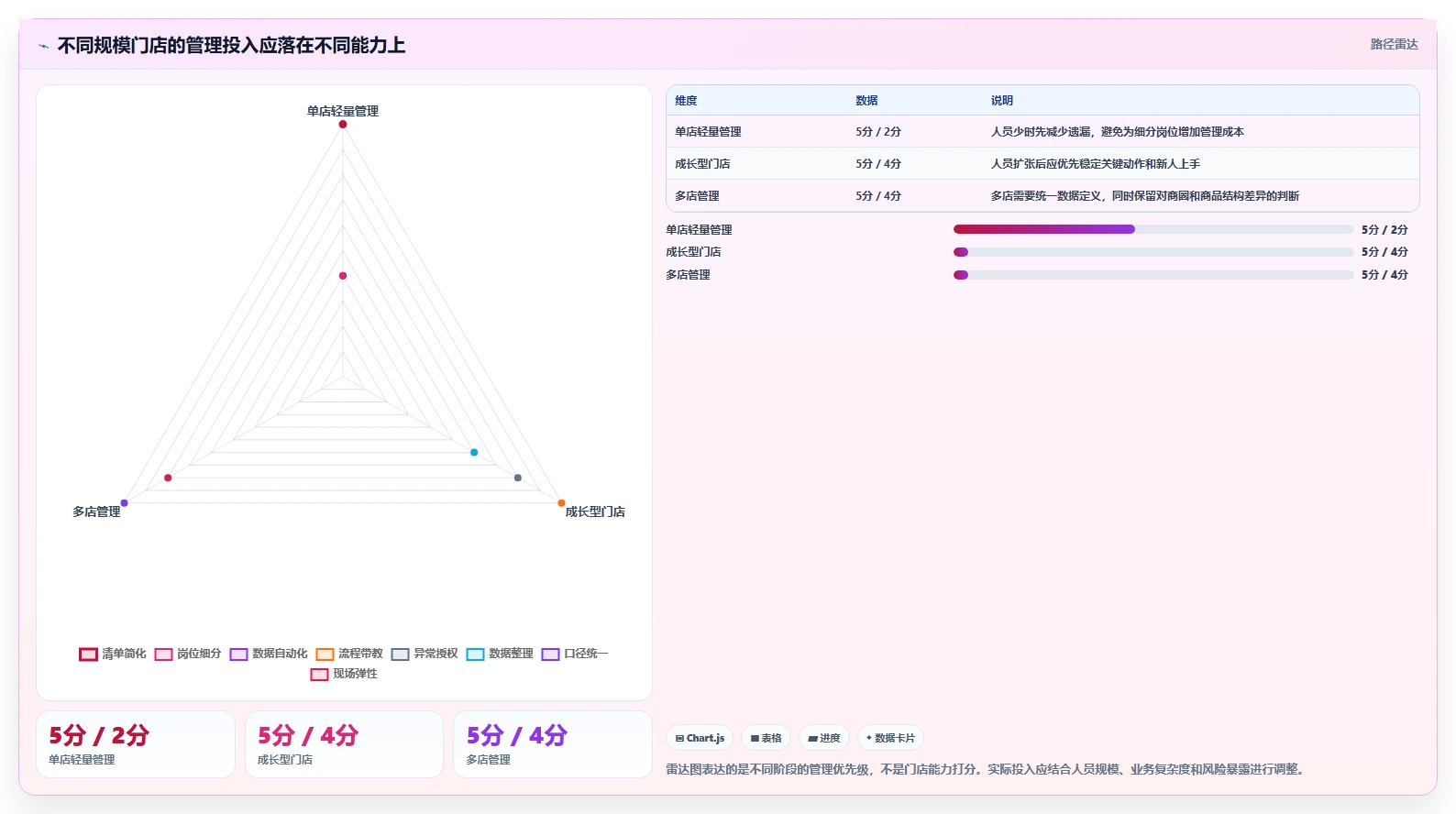Click description starting 人员扩张后应优先稳定
Image resolution: width=1456 pixels, height=814 pixels.
click(x=1095, y=164)
